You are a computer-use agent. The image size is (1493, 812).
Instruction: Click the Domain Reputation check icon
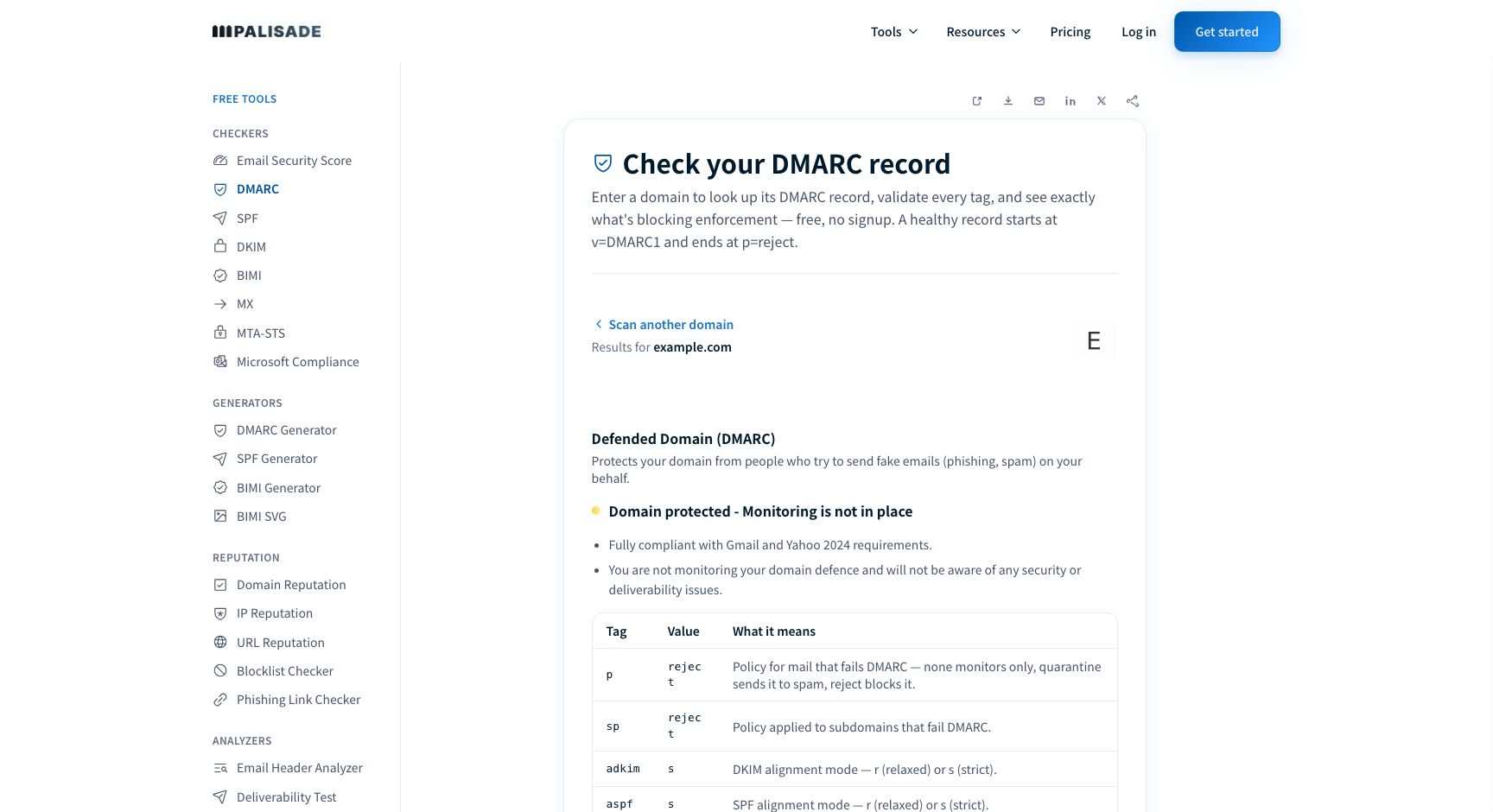point(220,585)
